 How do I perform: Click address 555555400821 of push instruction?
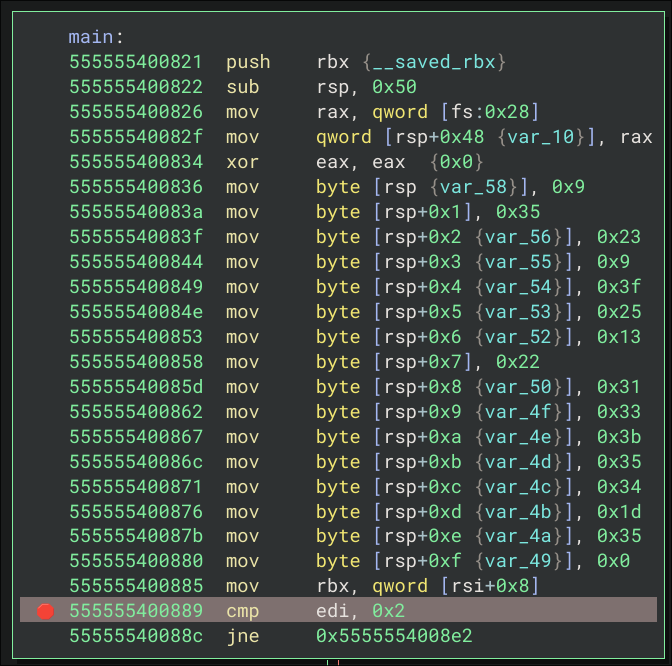[135, 62]
